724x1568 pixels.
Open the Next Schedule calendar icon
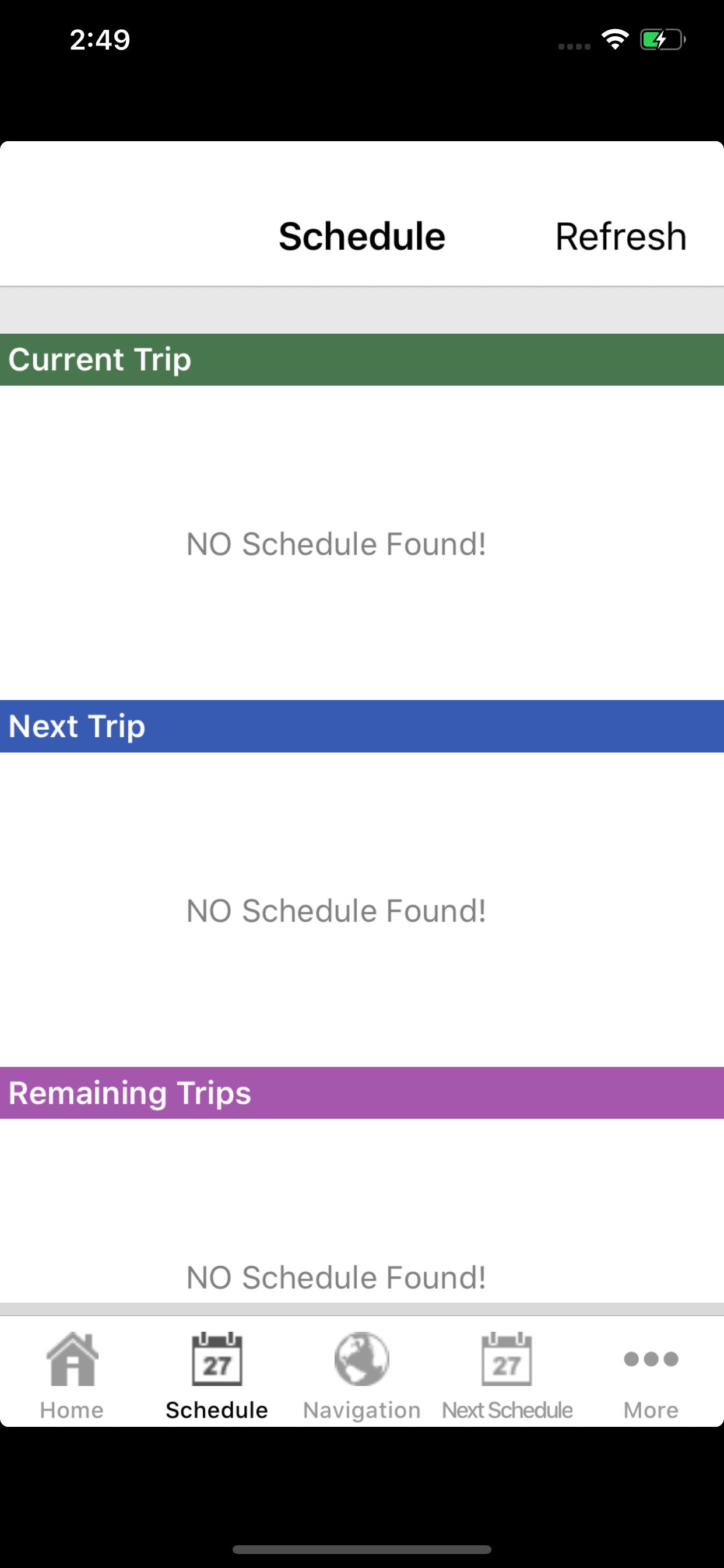(506, 1358)
